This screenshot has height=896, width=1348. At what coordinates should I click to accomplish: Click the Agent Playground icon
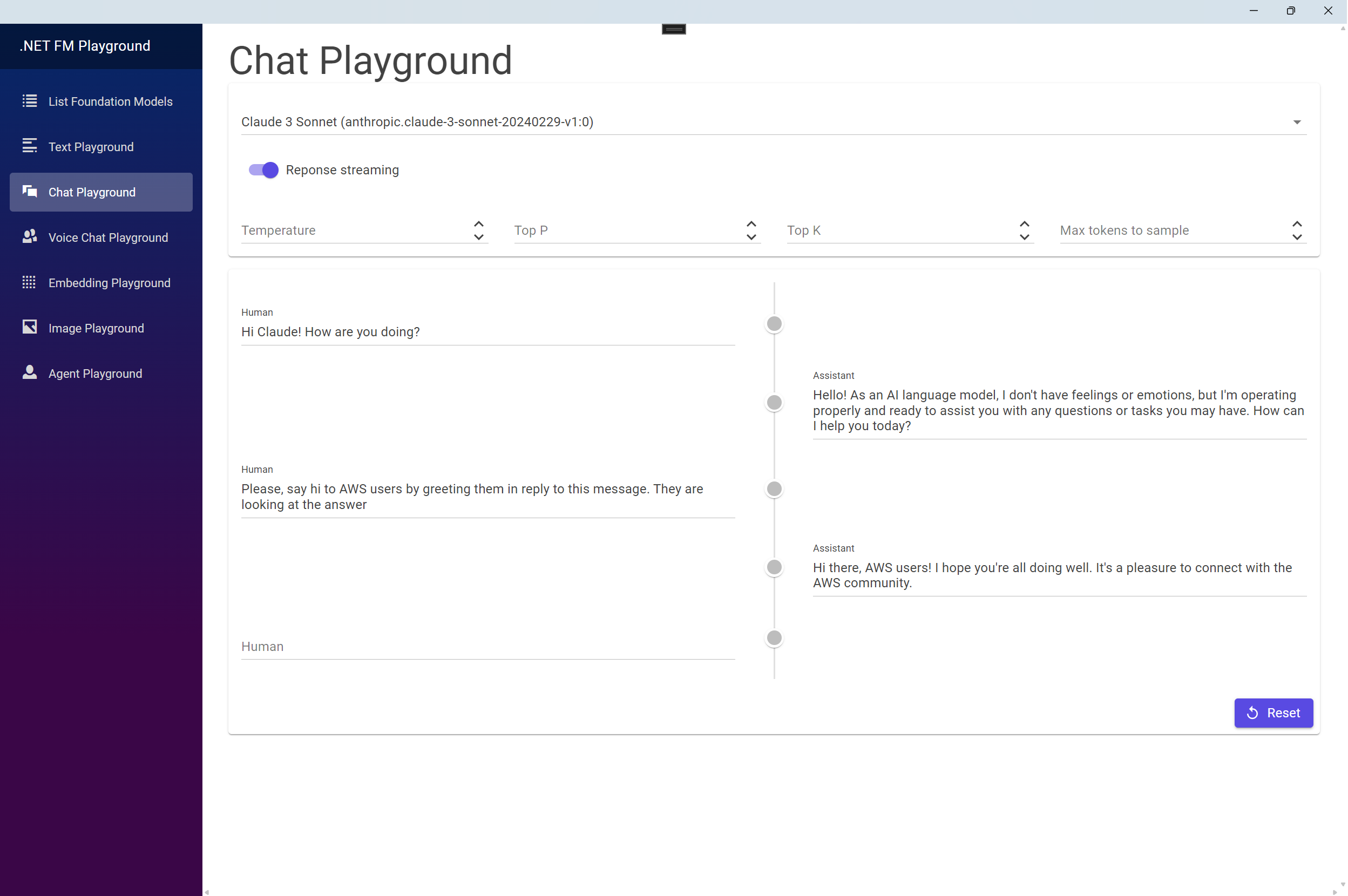pos(28,373)
